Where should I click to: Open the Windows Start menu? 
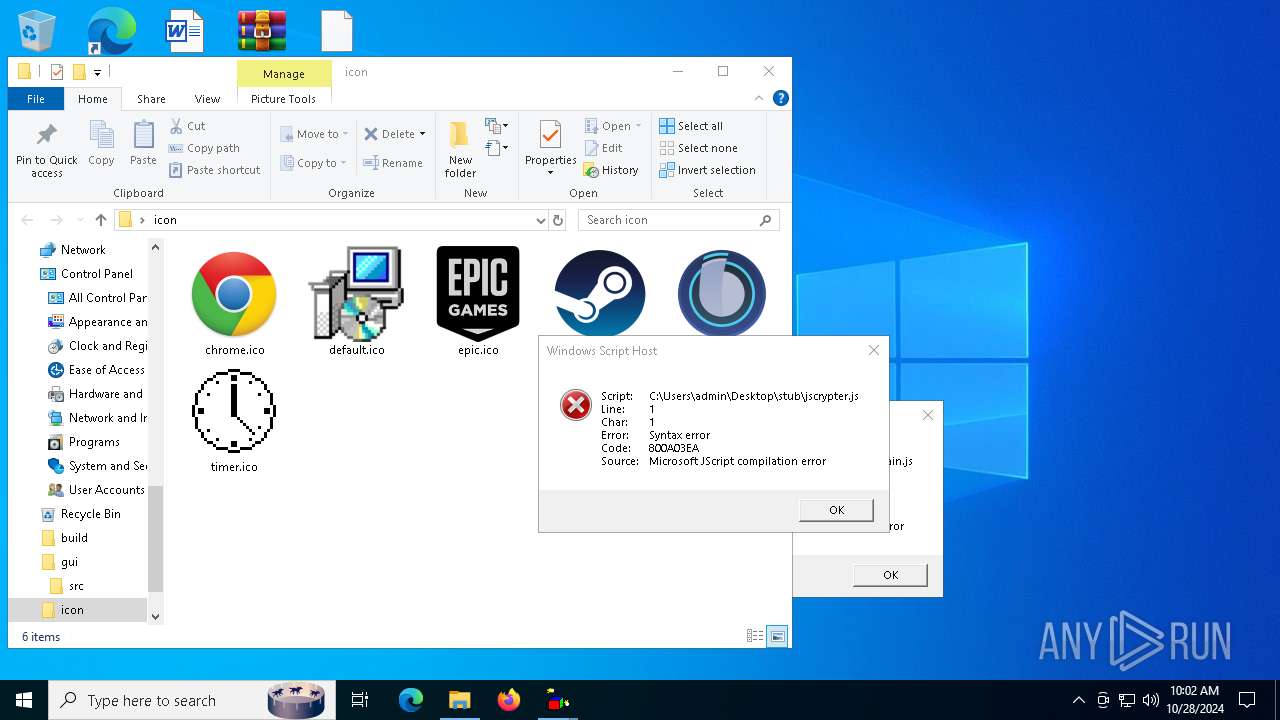(x=24, y=700)
